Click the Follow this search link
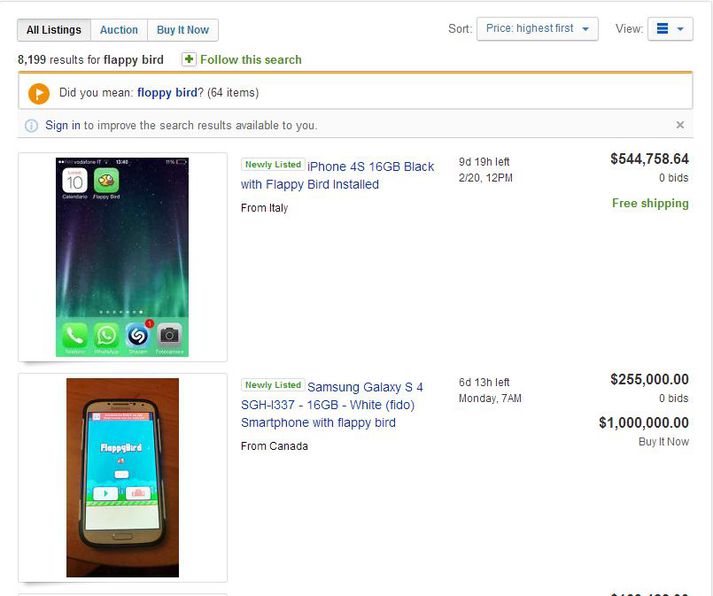713x596 pixels. coord(251,60)
